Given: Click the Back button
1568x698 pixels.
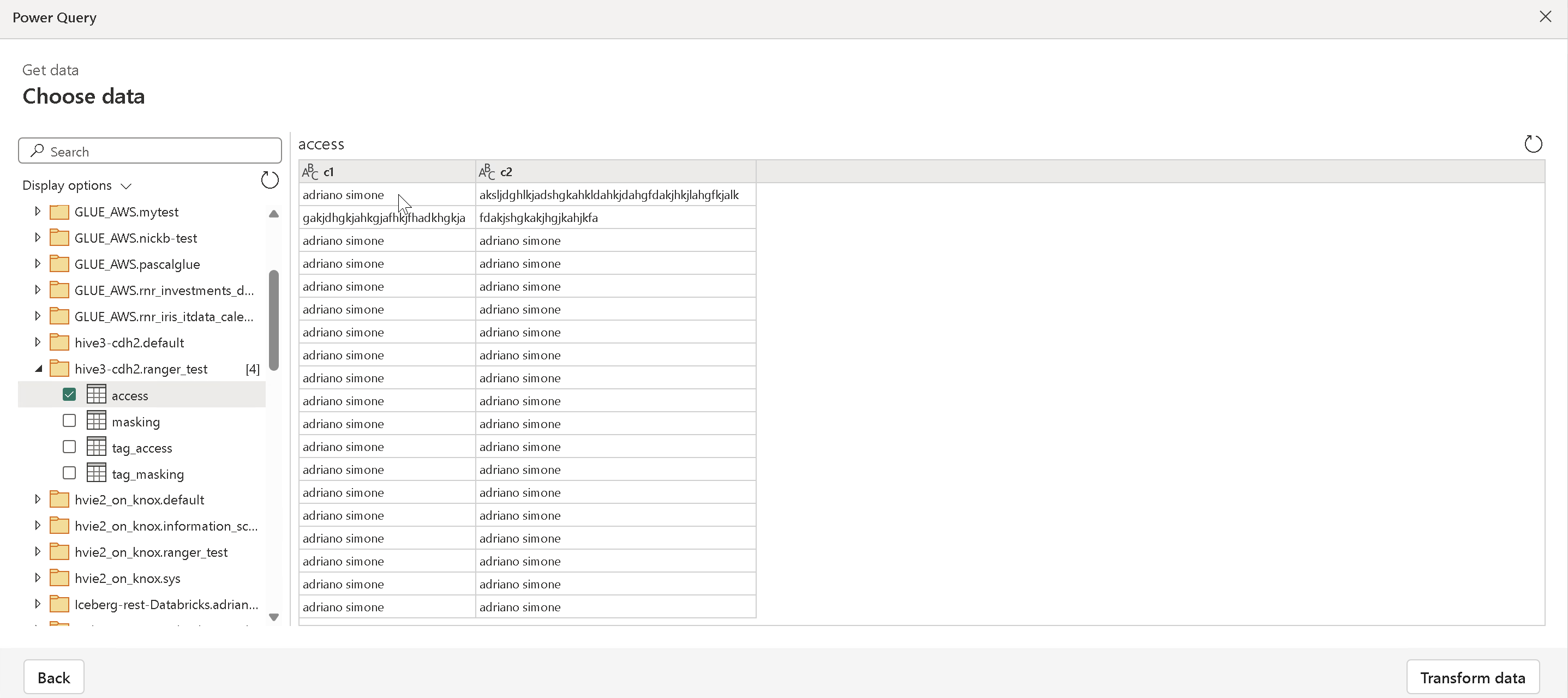Looking at the screenshot, I should tap(53, 677).
